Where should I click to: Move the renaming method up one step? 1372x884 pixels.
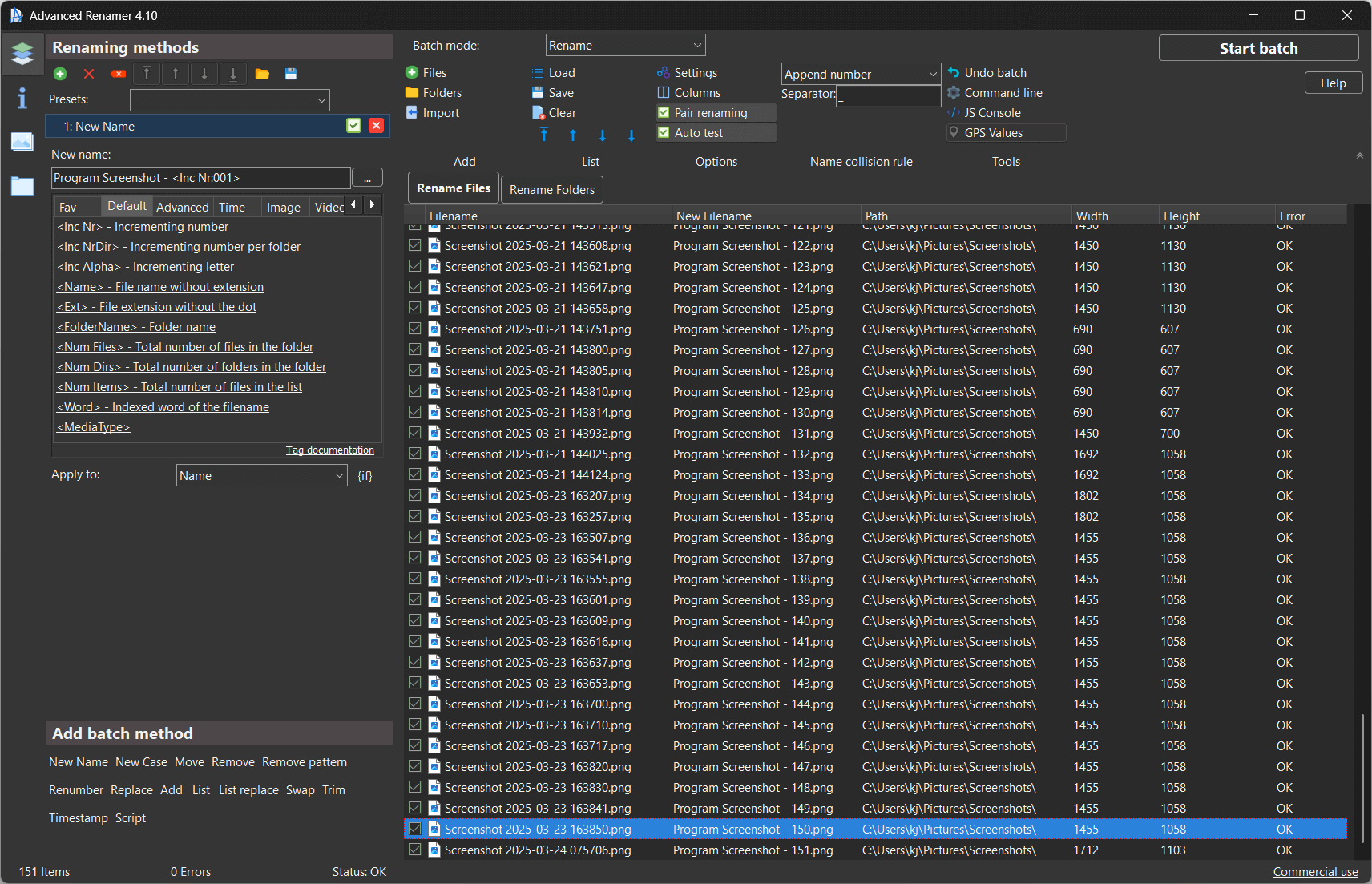point(176,74)
